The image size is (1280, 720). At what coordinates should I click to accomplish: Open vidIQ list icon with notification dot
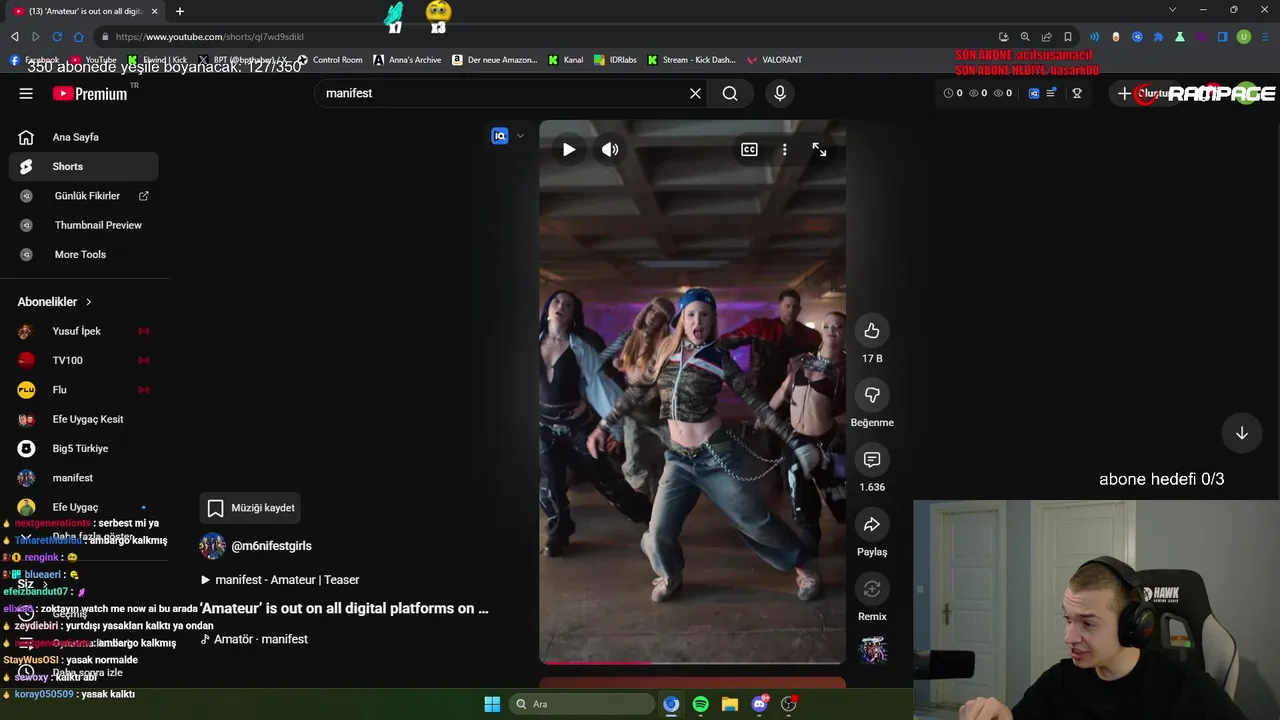pos(1051,93)
